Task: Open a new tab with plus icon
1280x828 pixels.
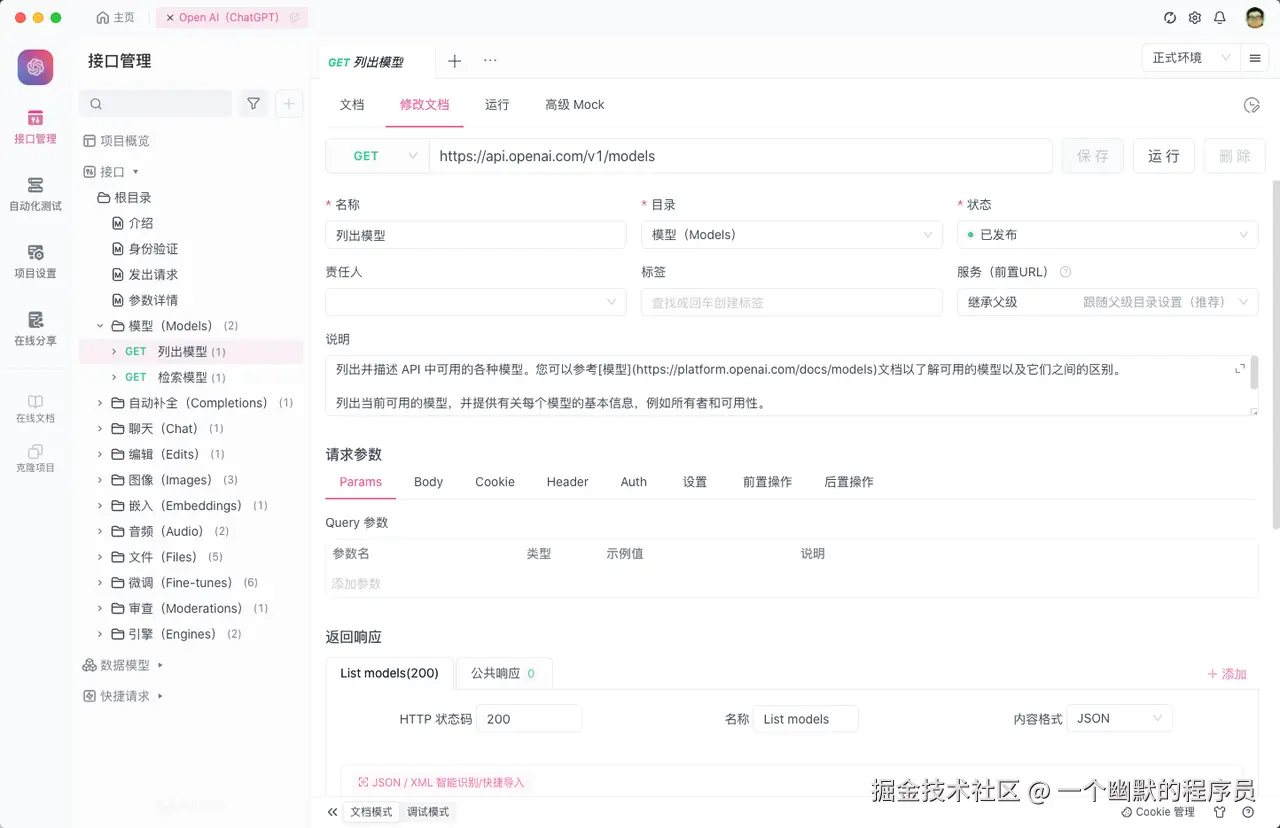Action: tap(454, 61)
